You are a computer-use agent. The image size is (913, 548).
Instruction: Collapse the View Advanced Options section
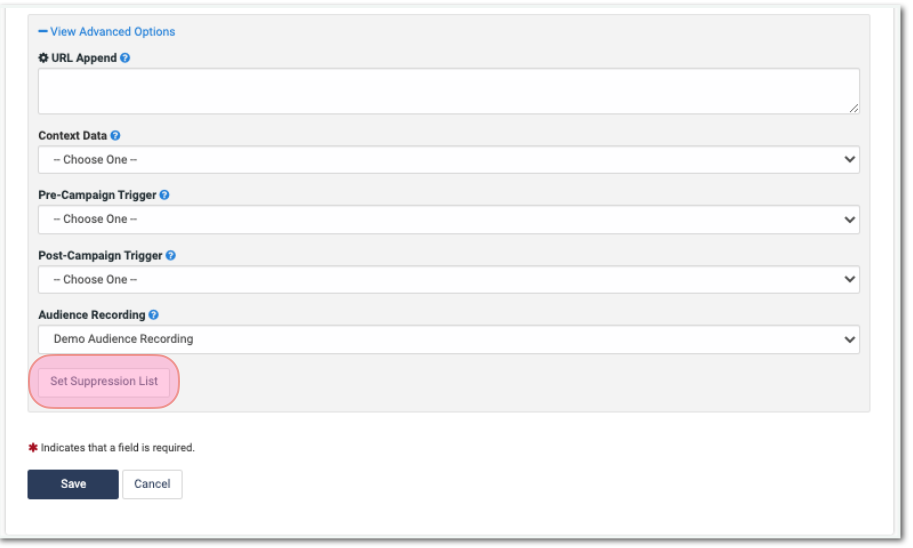pos(107,31)
